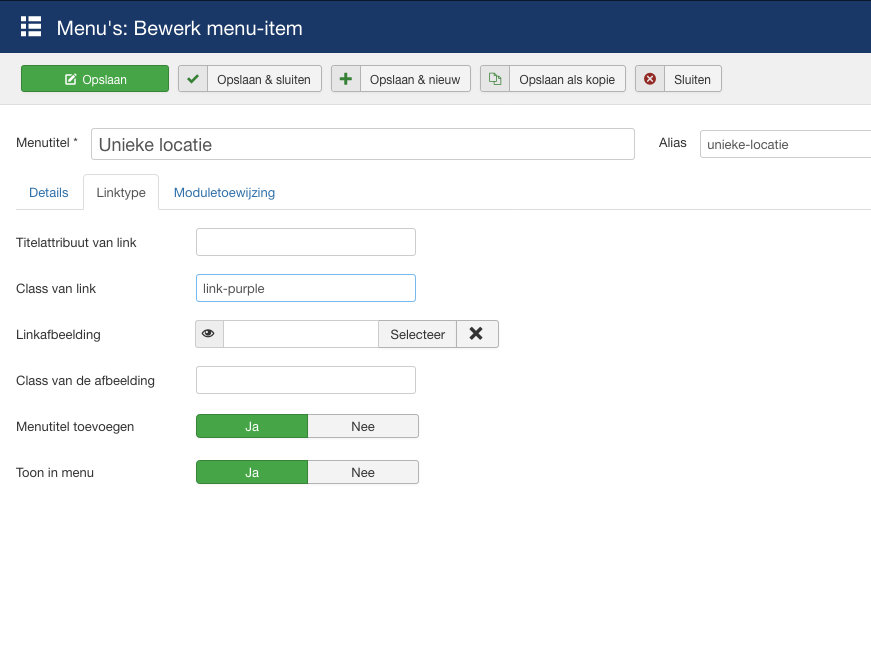Click the menu list icon in header

(x=31, y=27)
